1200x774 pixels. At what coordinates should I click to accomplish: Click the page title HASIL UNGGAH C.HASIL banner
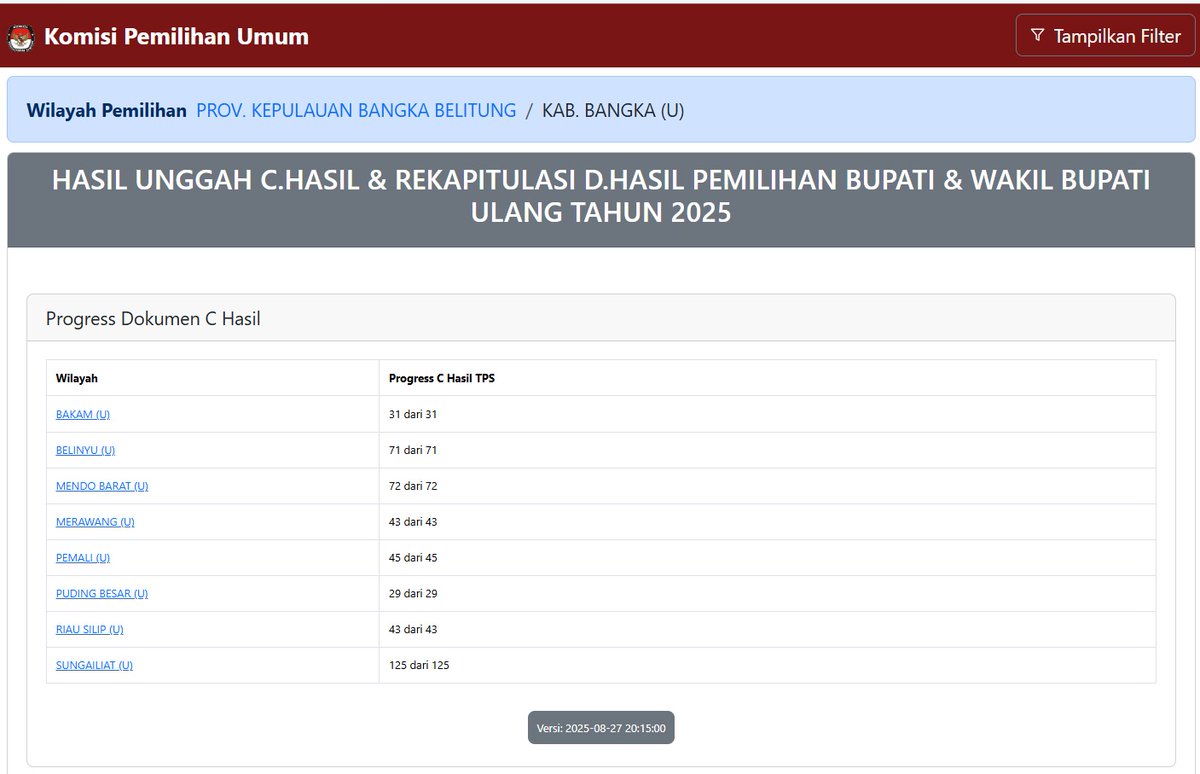600,196
